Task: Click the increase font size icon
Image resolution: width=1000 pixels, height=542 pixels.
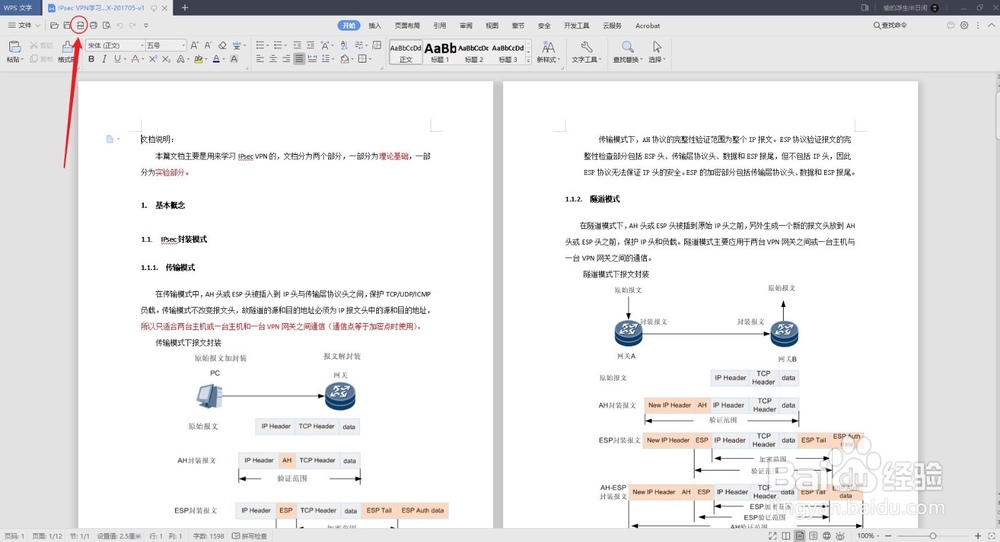Action: click(194, 45)
